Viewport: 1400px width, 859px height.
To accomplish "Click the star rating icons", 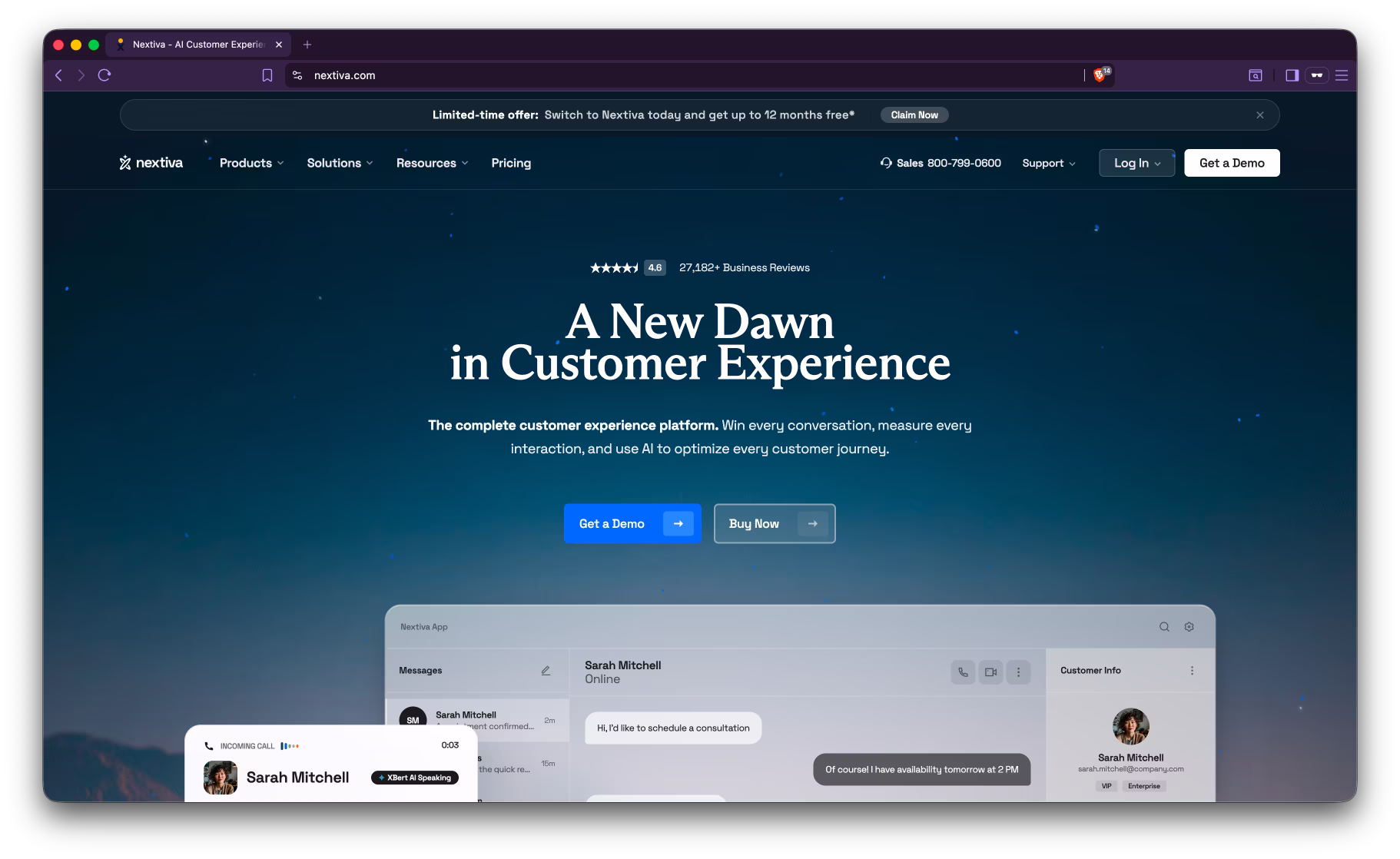I will tap(614, 267).
